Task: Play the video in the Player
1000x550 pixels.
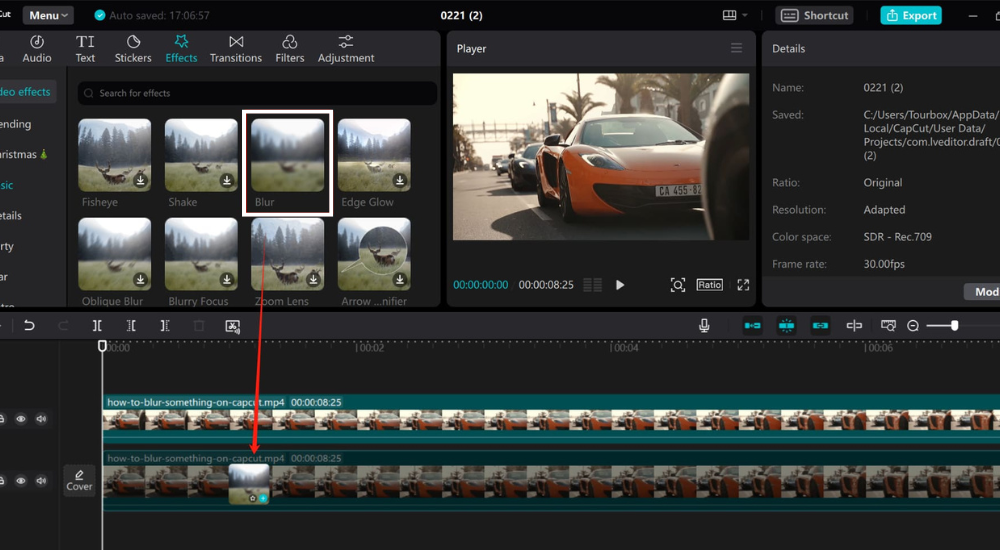Action: (x=620, y=285)
